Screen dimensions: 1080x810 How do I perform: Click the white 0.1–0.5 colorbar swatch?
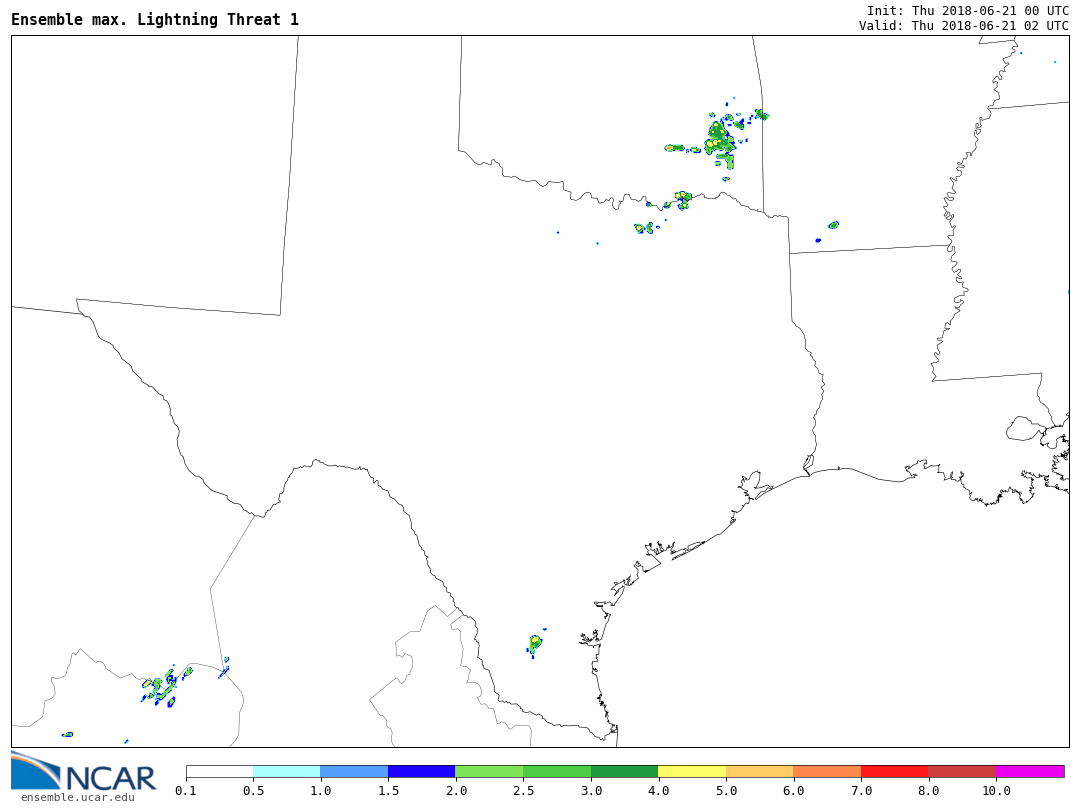219,771
